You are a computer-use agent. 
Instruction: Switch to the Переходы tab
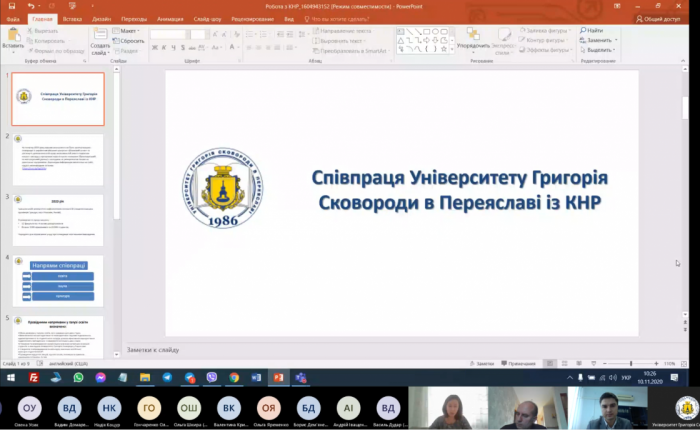click(x=134, y=19)
